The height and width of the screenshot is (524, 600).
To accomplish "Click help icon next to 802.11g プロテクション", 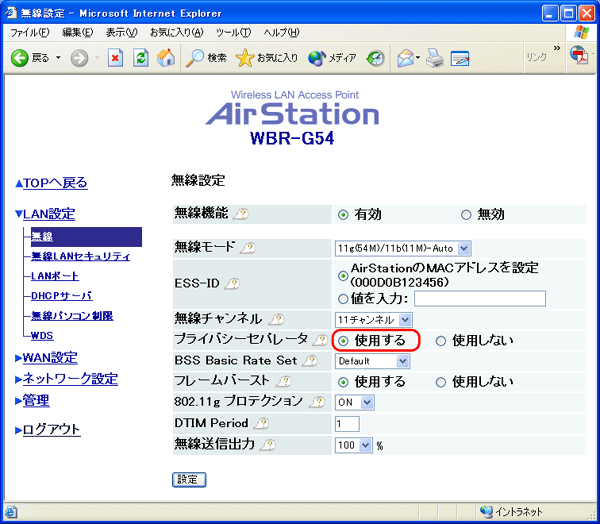I will [x=317, y=402].
